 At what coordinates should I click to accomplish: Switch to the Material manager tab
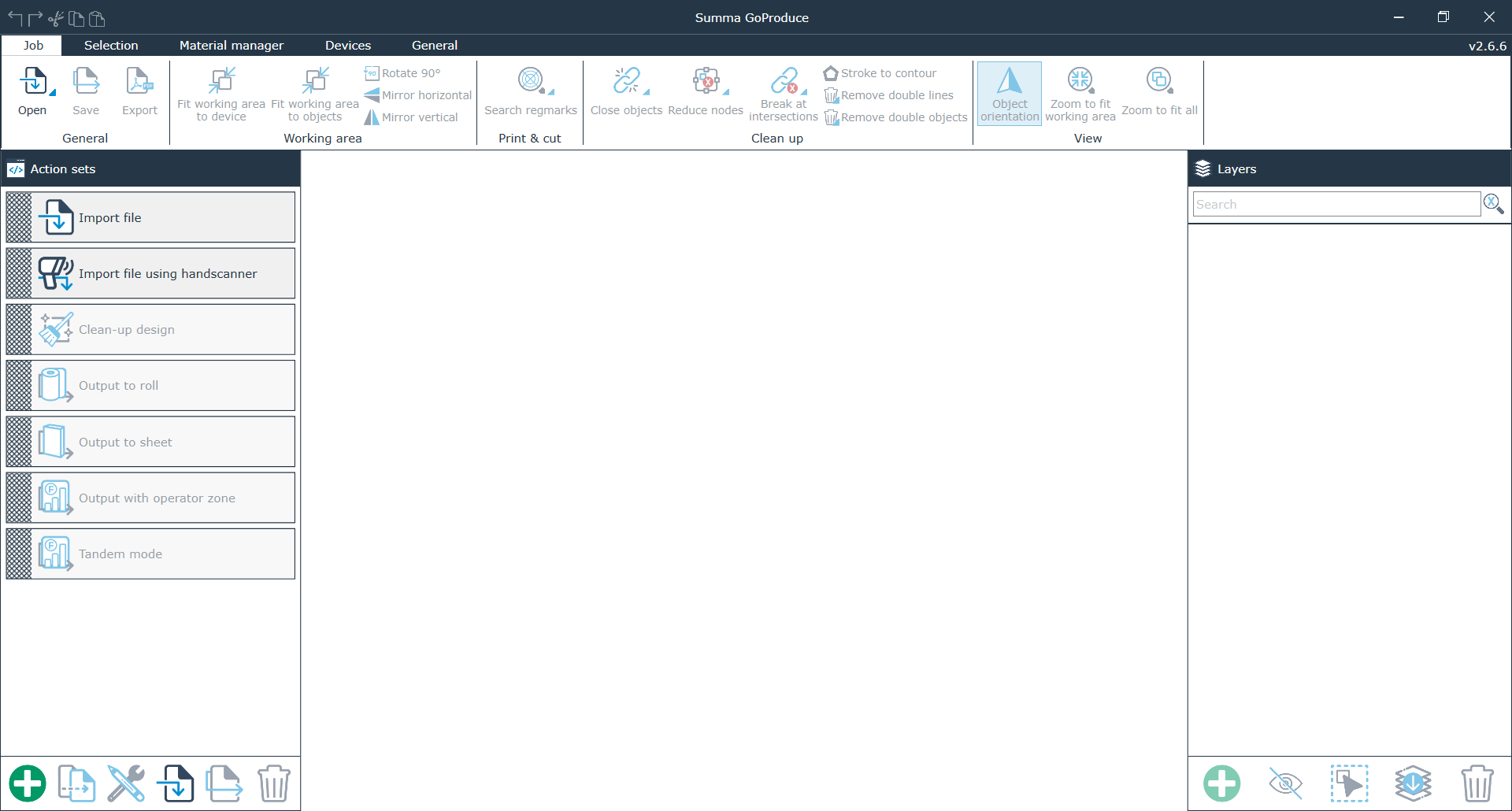tap(231, 46)
